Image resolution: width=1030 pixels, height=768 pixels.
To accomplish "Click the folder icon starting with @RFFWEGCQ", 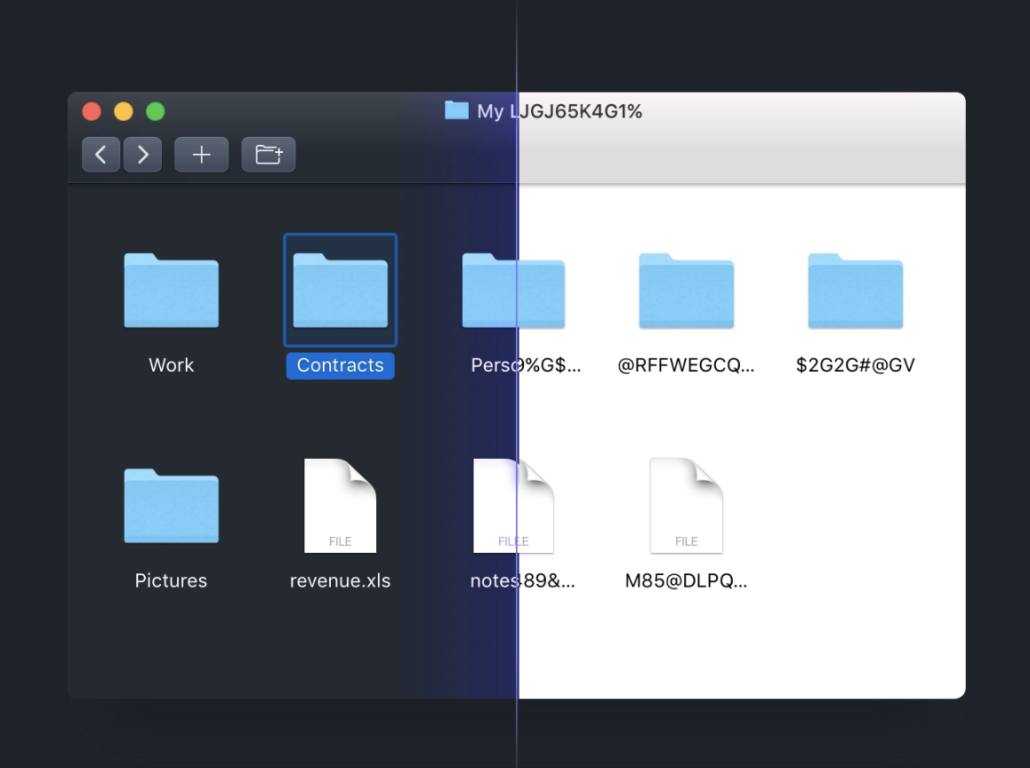I will (x=686, y=291).
